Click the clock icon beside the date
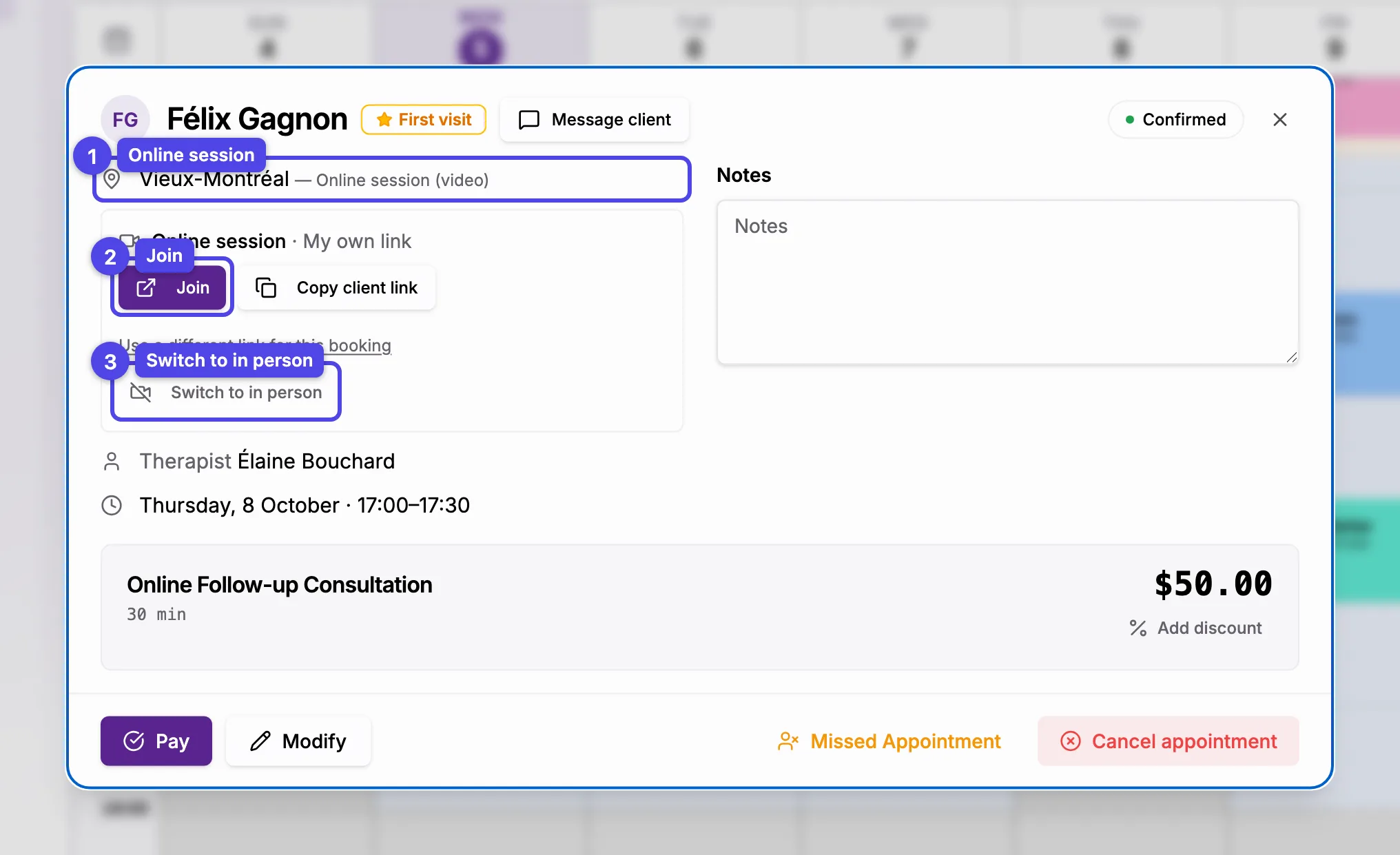 pyautogui.click(x=112, y=506)
